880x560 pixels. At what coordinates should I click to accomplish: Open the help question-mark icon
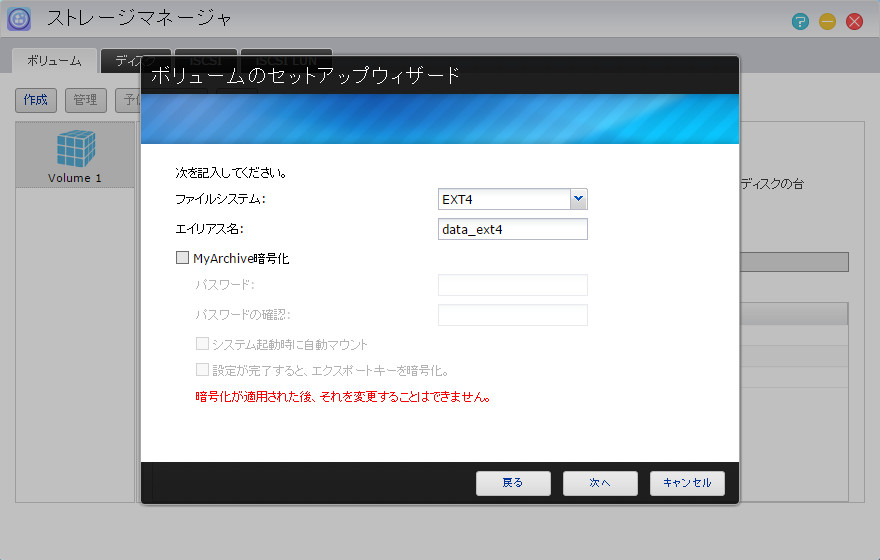coord(800,22)
